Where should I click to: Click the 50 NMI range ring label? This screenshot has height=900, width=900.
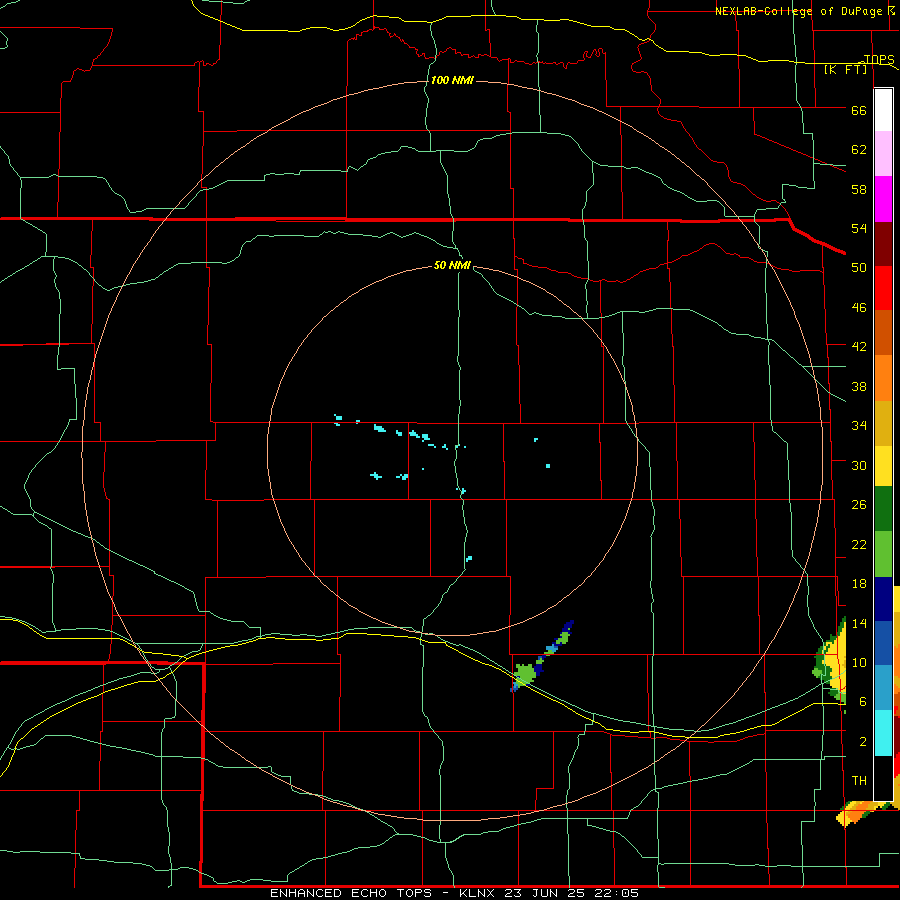click(452, 265)
